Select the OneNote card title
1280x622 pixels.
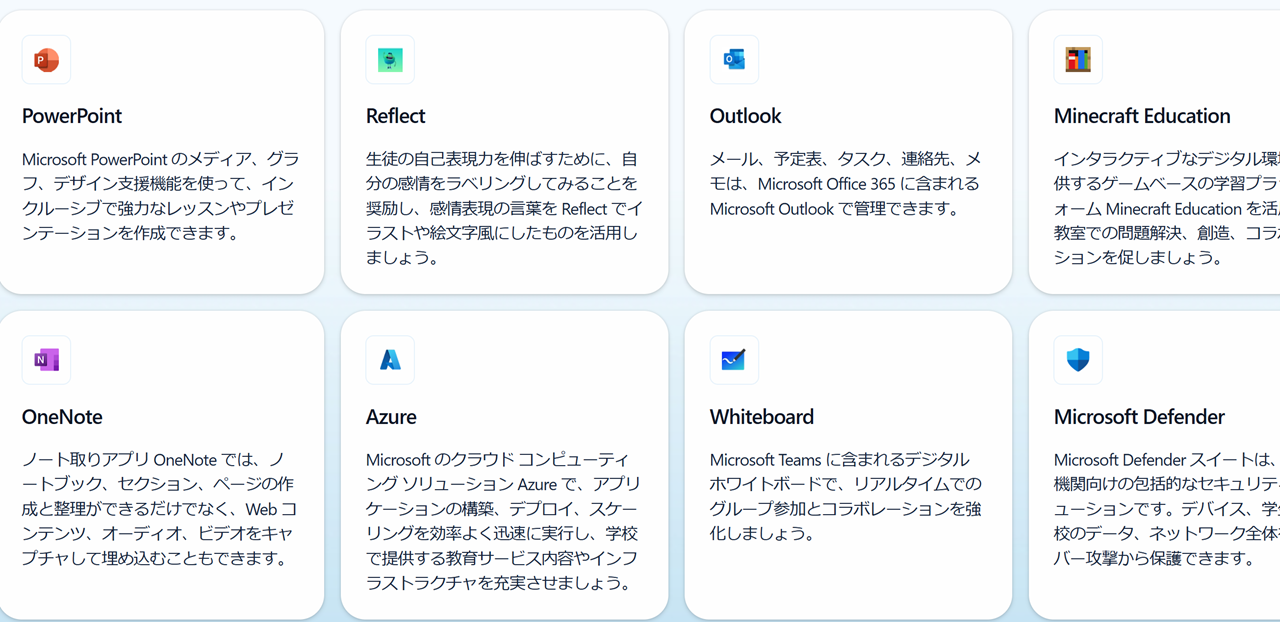pyautogui.click(x=62, y=417)
